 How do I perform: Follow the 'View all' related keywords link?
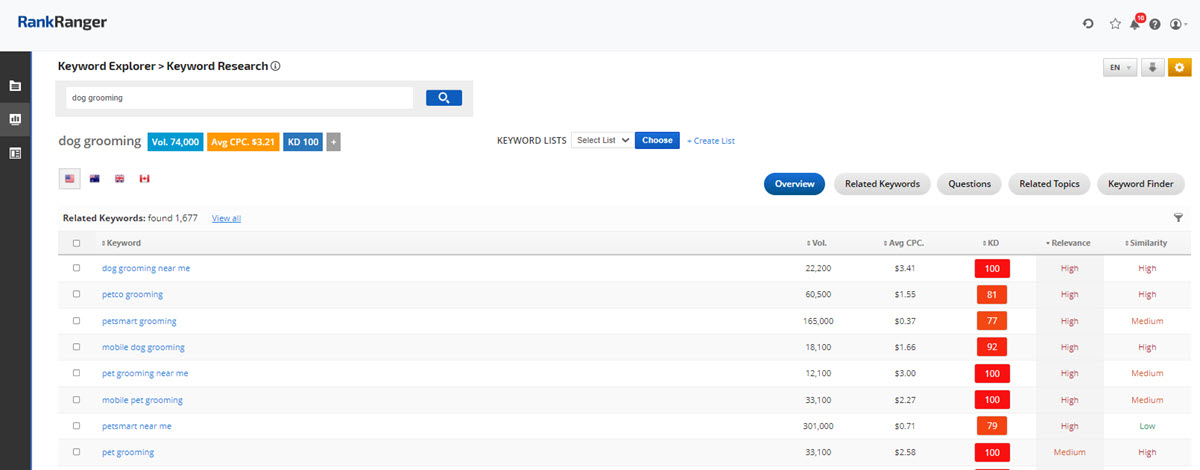click(x=226, y=218)
